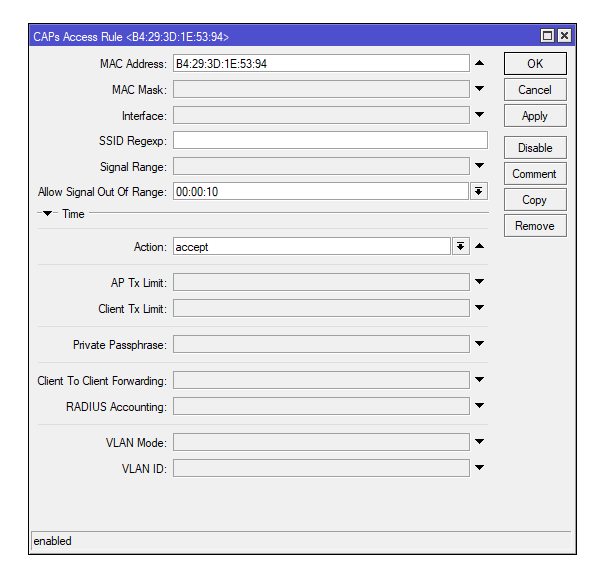609x586 pixels.
Task: Click the MAC Mask disabled field
Action: pyautogui.click(x=321, y=89)
